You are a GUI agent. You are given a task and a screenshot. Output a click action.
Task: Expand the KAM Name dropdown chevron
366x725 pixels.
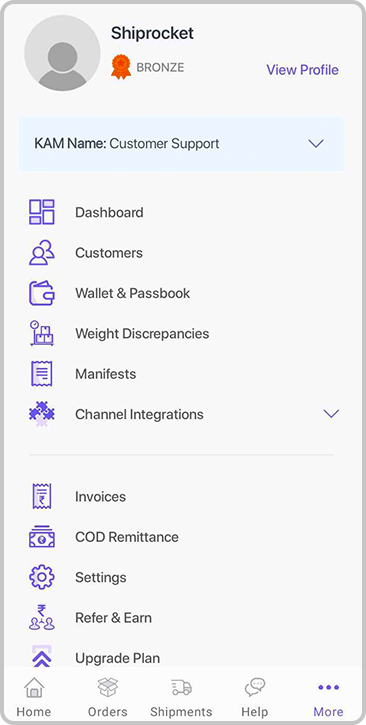(x=316, y=144)
